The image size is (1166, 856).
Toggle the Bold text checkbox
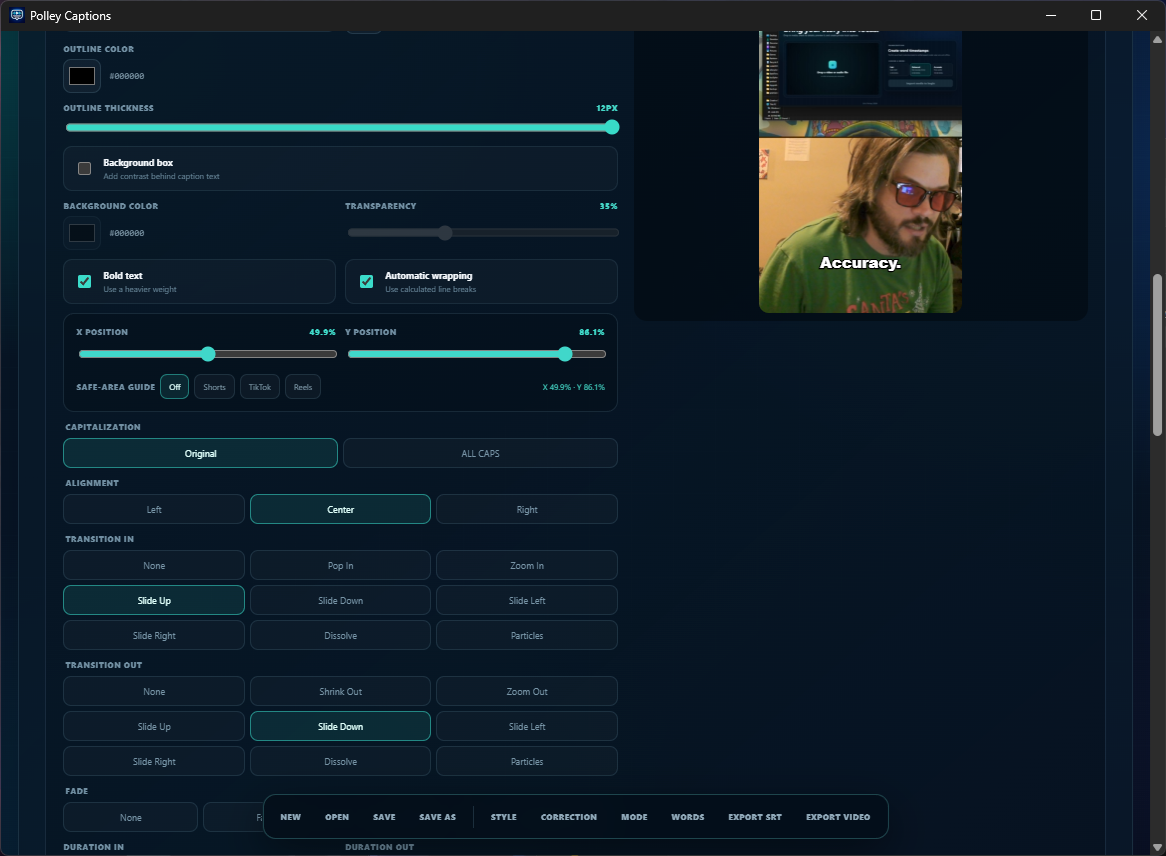[x=85, y=281]
